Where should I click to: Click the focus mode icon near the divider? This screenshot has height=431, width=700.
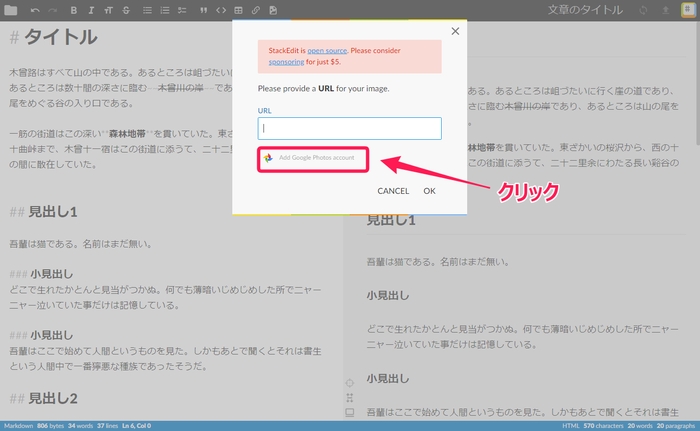350,398
